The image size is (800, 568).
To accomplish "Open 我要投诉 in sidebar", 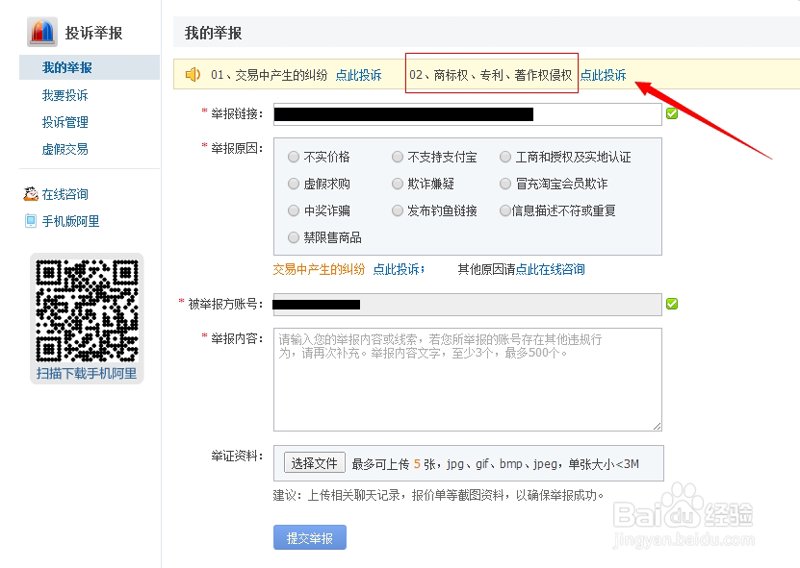I will pyautogui.click(x=65, y=95).
